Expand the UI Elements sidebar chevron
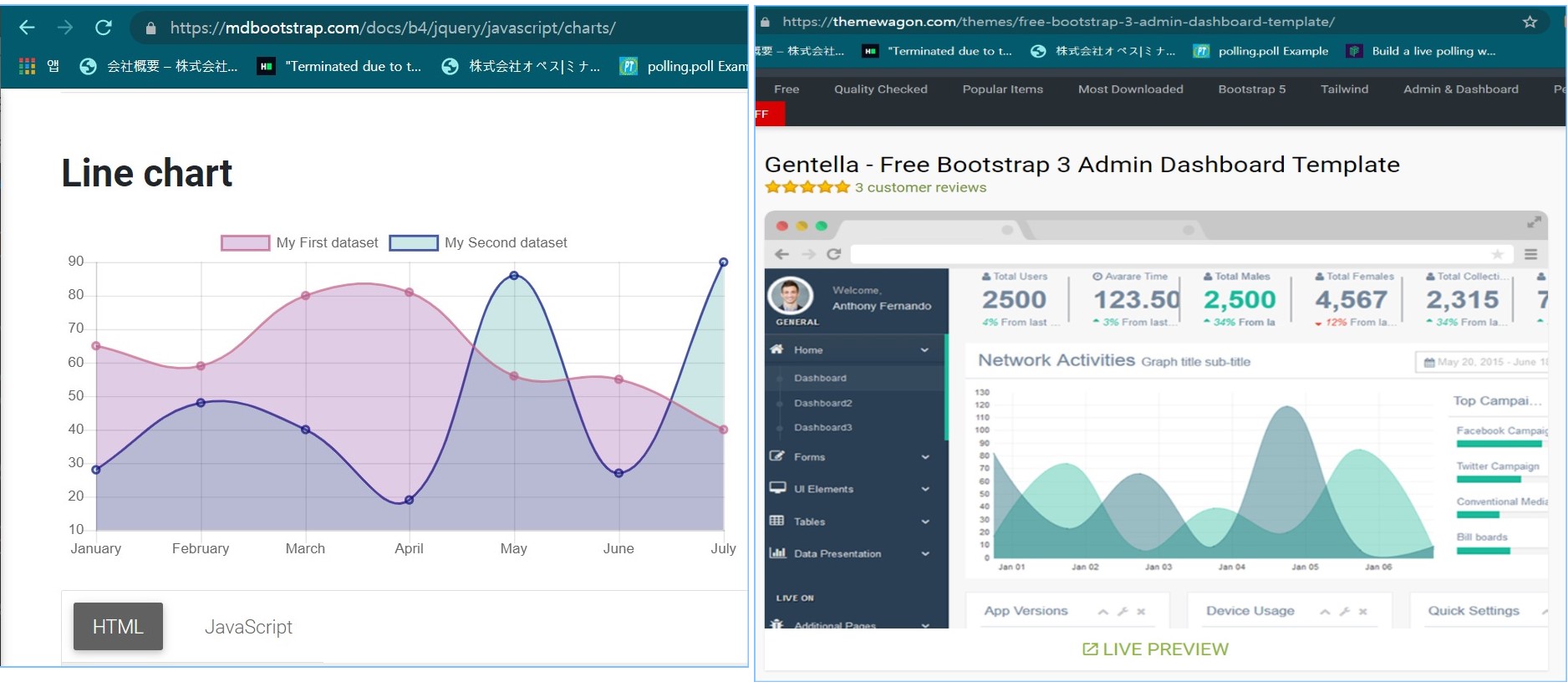 [925, 489]
